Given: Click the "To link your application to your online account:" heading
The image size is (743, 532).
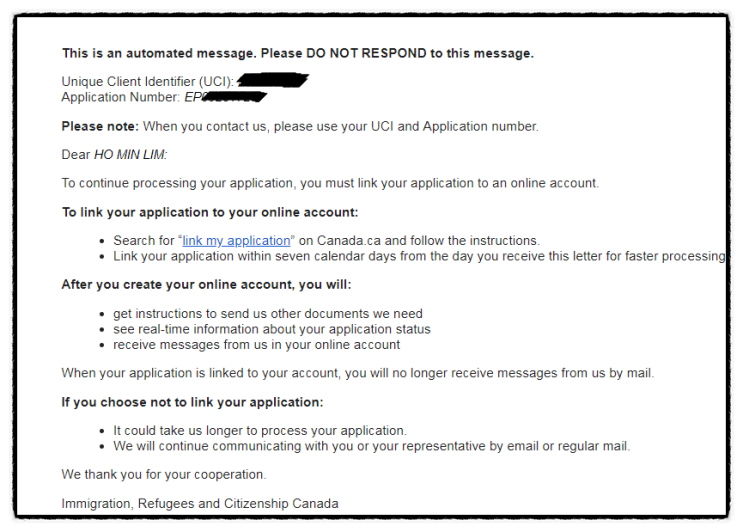Looking at the screenshot, I should (x=209, y=212).
